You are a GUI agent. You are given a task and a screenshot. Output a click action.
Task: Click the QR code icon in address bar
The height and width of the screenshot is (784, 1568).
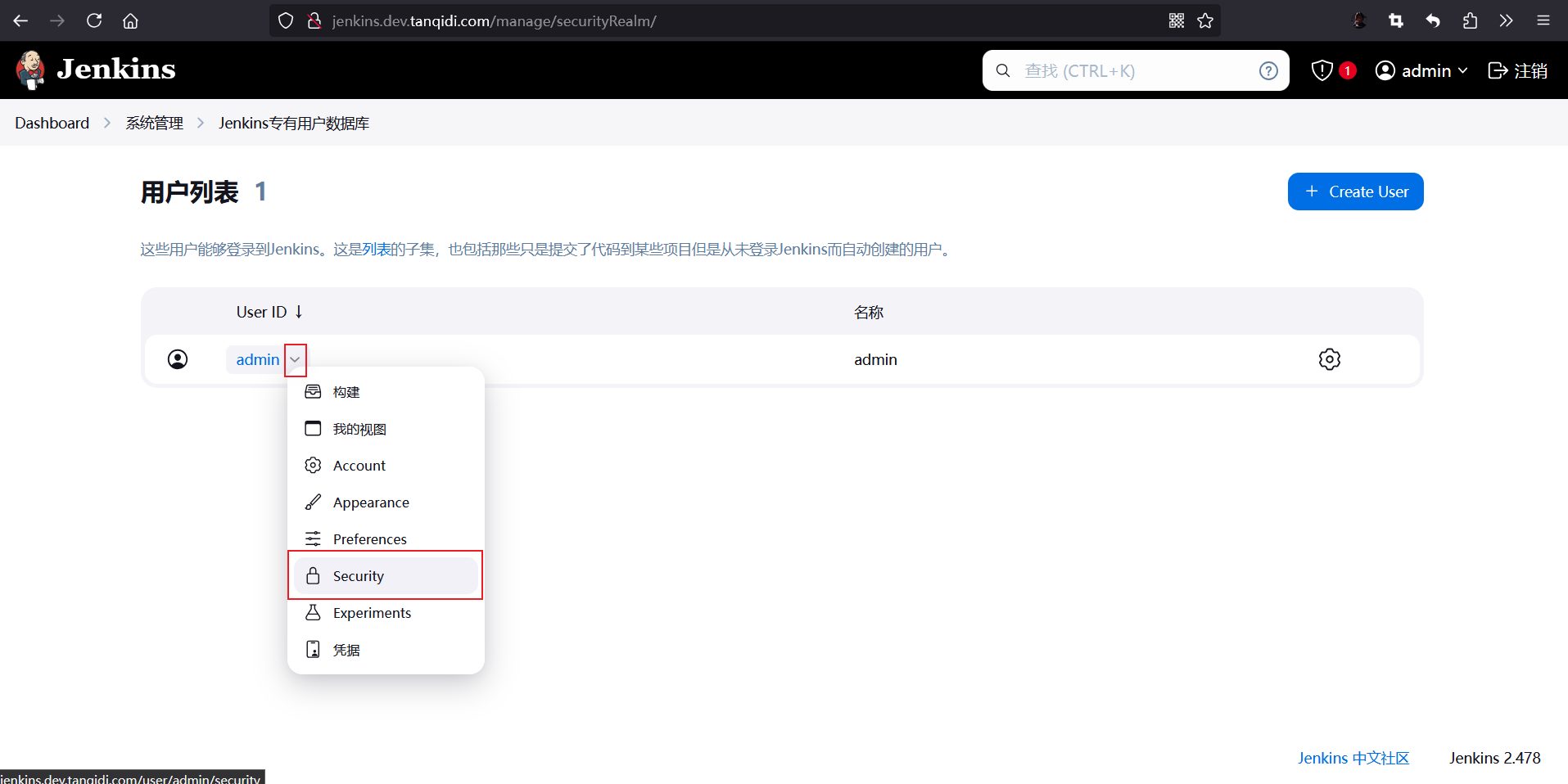point(1177,20)
